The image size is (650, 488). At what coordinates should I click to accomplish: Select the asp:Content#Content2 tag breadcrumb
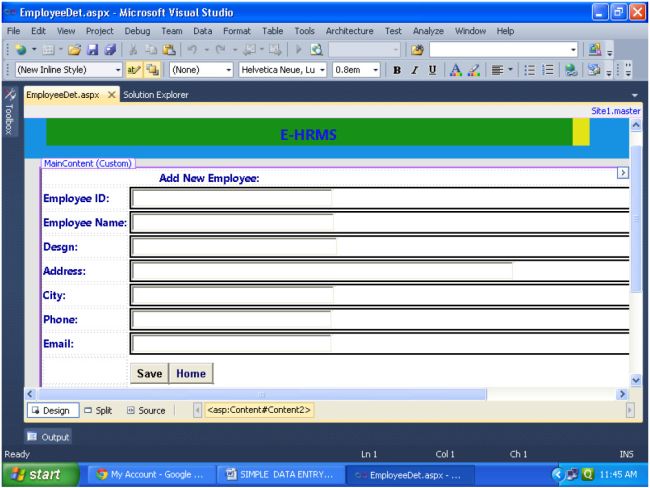[x=259, y=410]
